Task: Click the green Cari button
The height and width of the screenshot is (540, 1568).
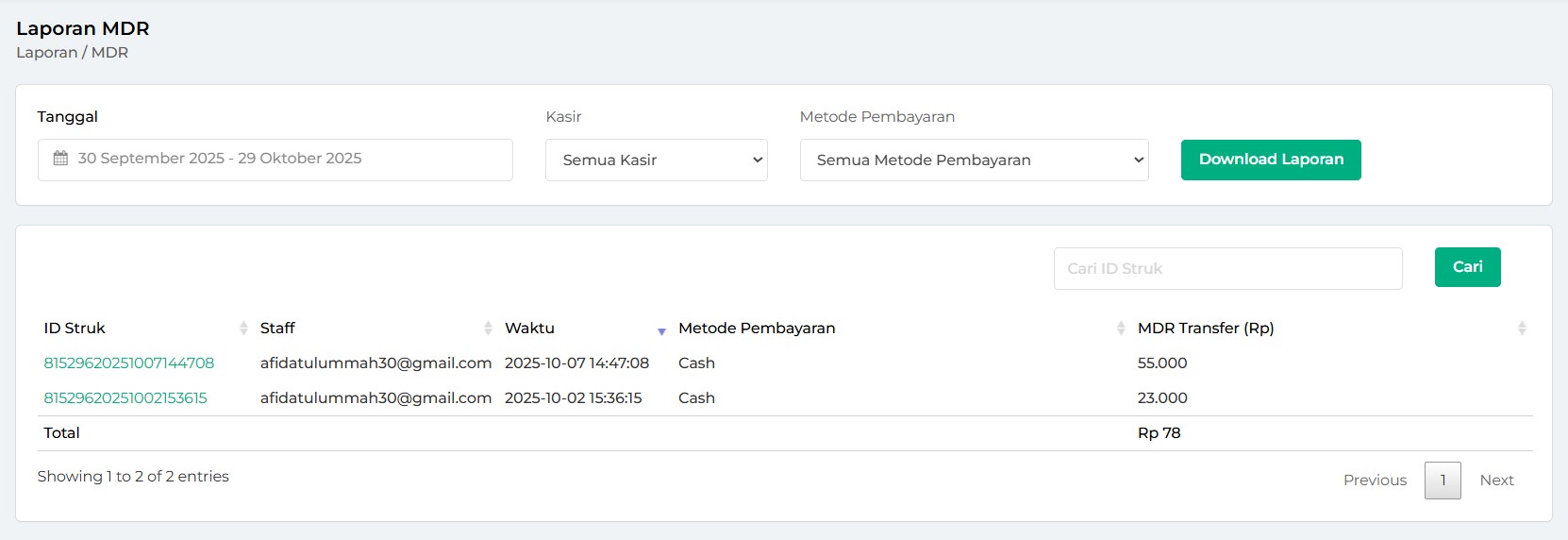Action: click(x=1467, y=267)
